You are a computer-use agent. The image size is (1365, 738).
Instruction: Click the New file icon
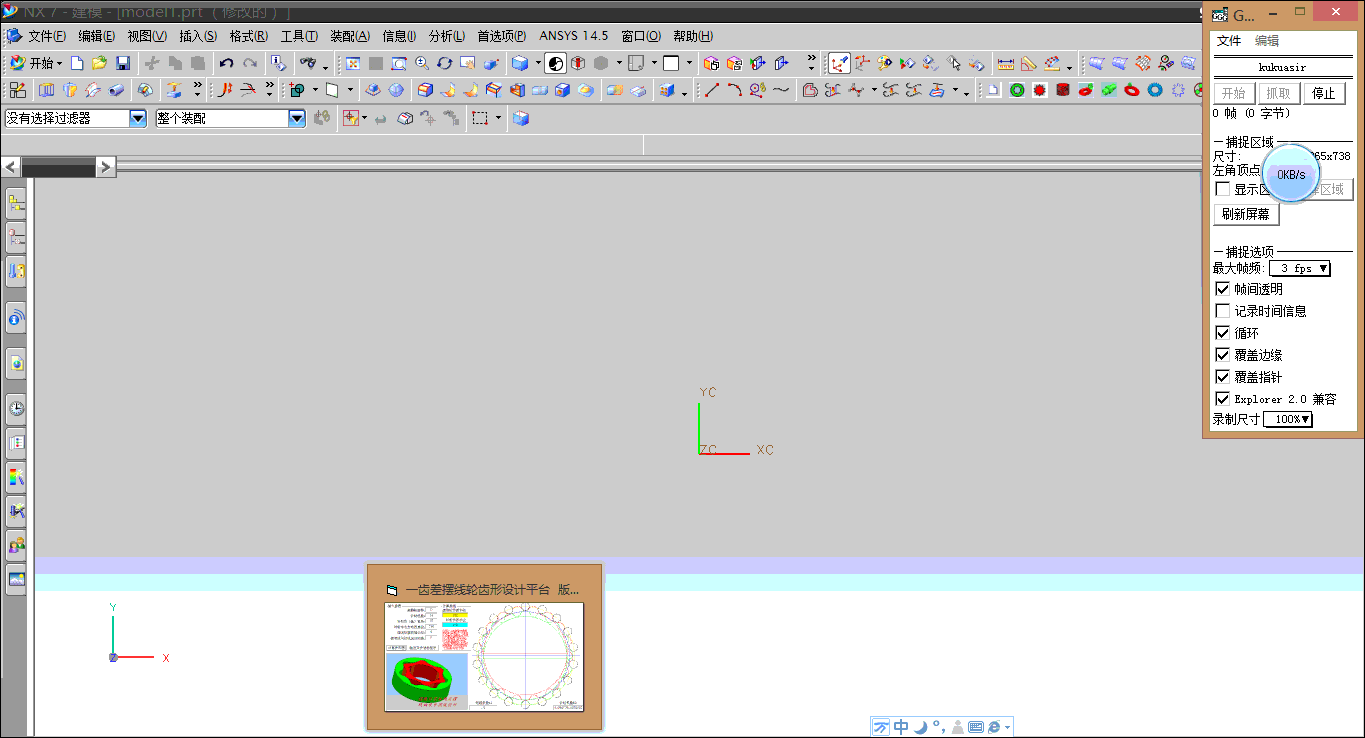[x=77, y=63]
